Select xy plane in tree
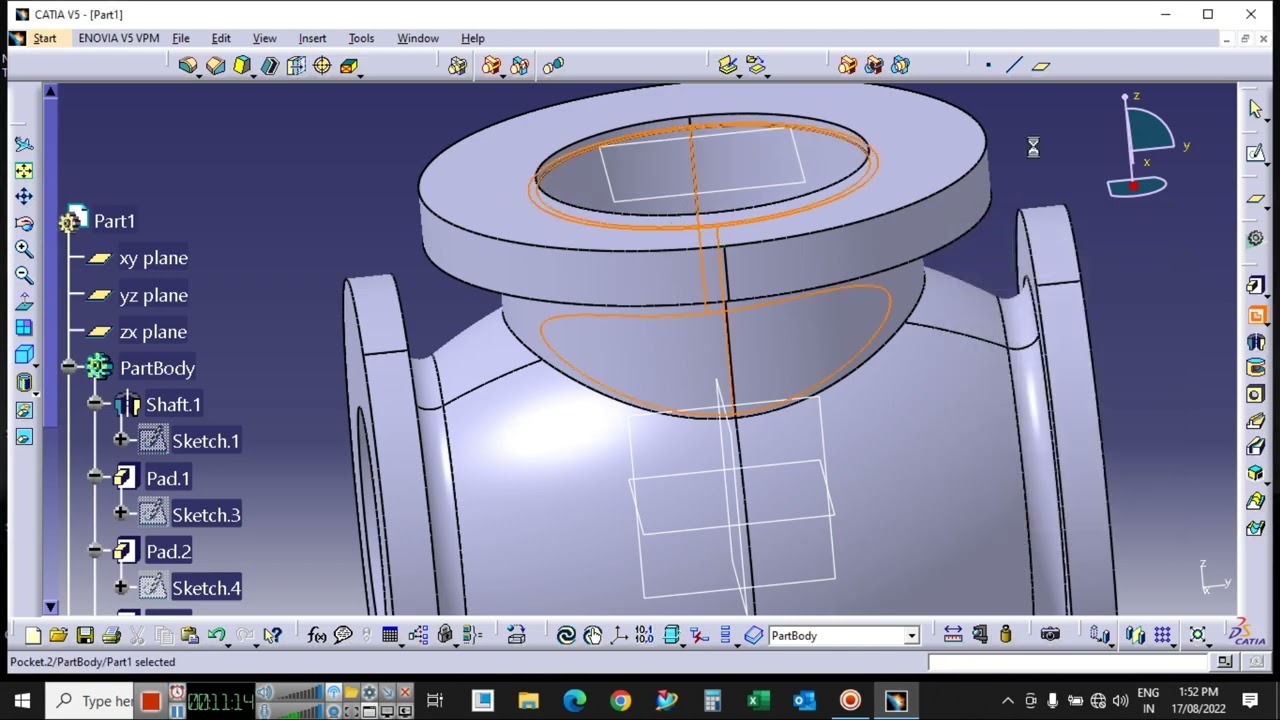The height and width of the screenshot is (720, 1280). (153, 258)
